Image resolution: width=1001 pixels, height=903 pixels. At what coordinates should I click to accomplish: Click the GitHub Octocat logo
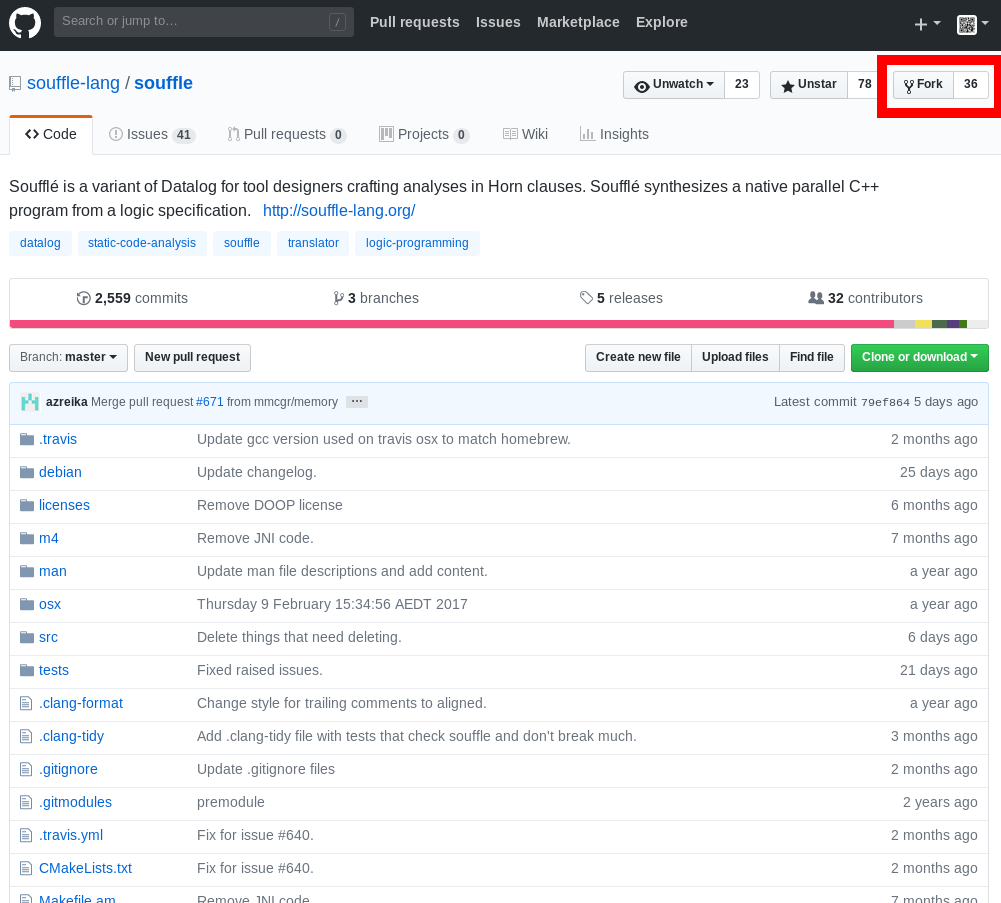click(25, 22)
